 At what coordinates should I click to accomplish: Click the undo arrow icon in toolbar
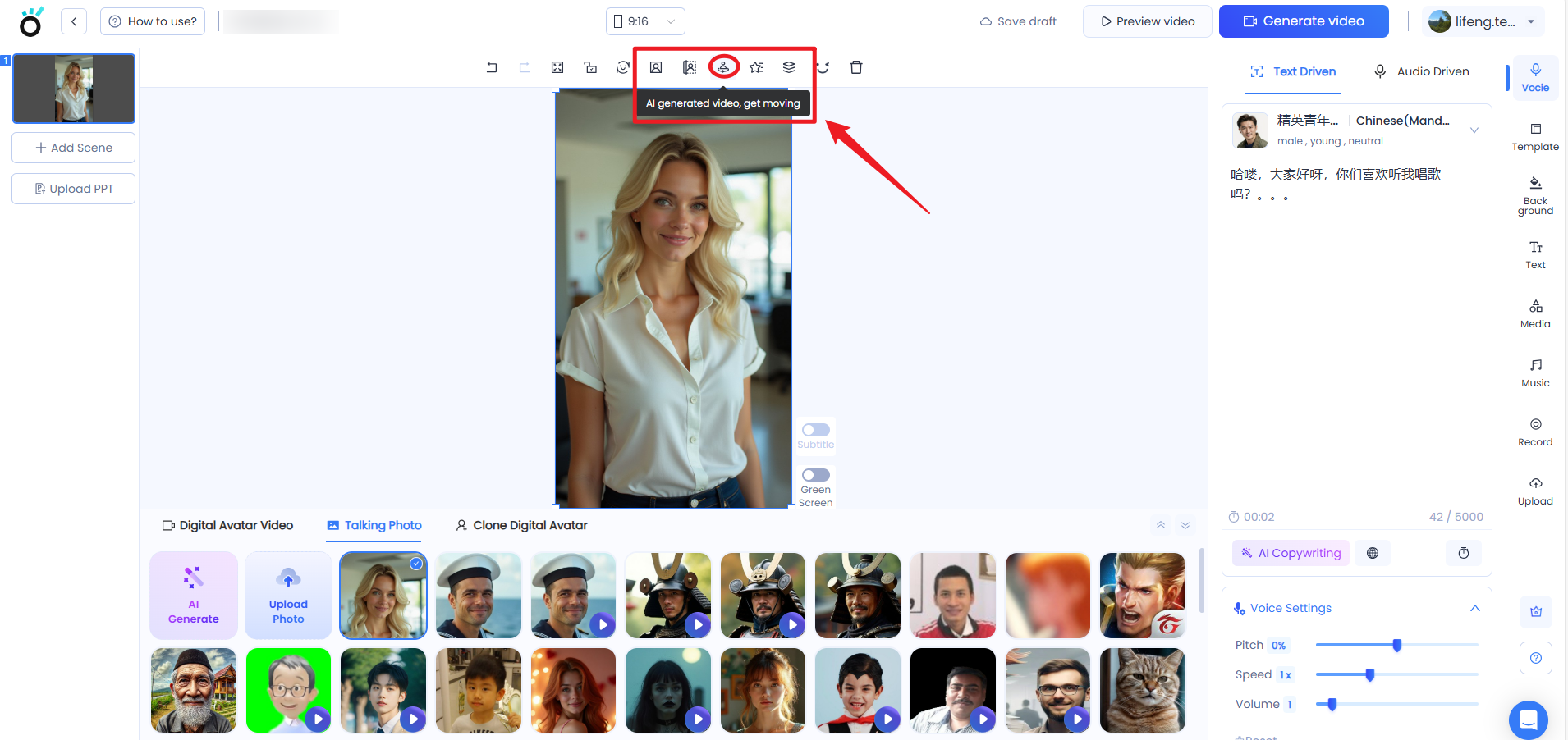(x=492, y=67)
